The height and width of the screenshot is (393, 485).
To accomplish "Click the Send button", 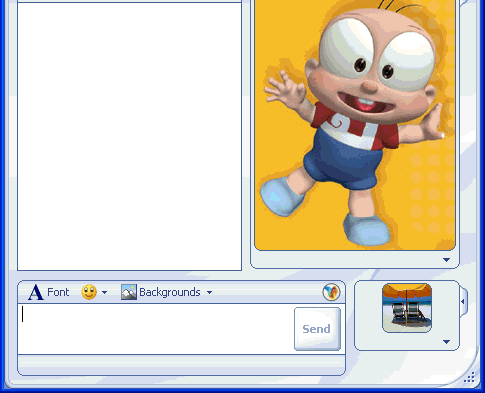I will pos(317,329).
